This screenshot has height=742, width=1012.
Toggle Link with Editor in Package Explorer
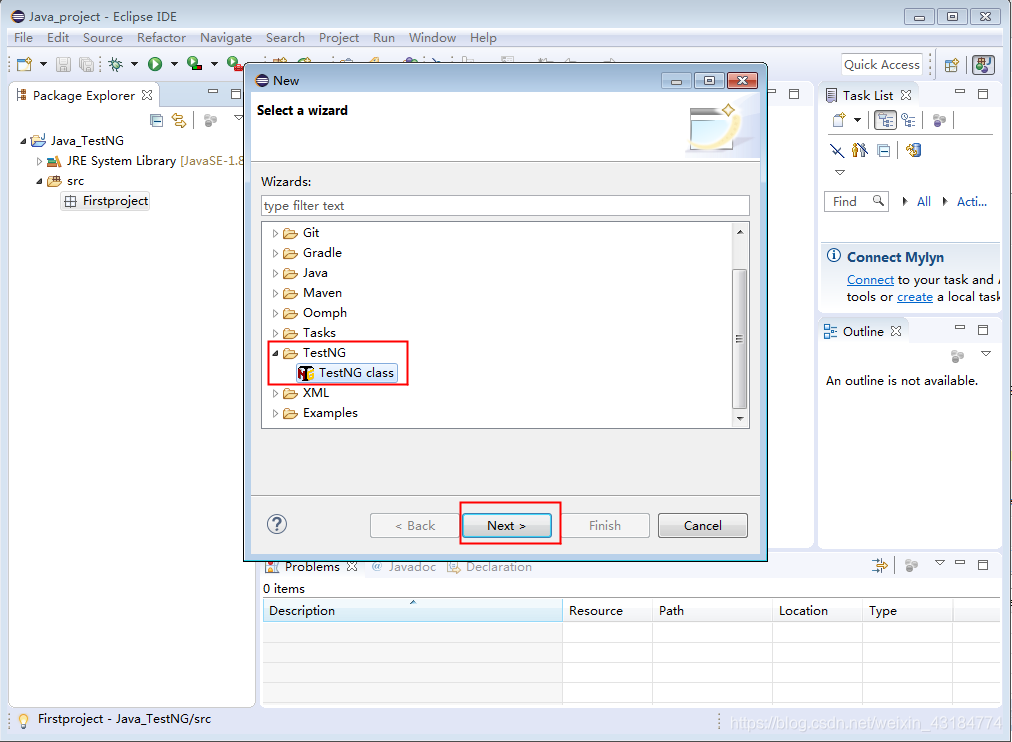pos(179,120)
